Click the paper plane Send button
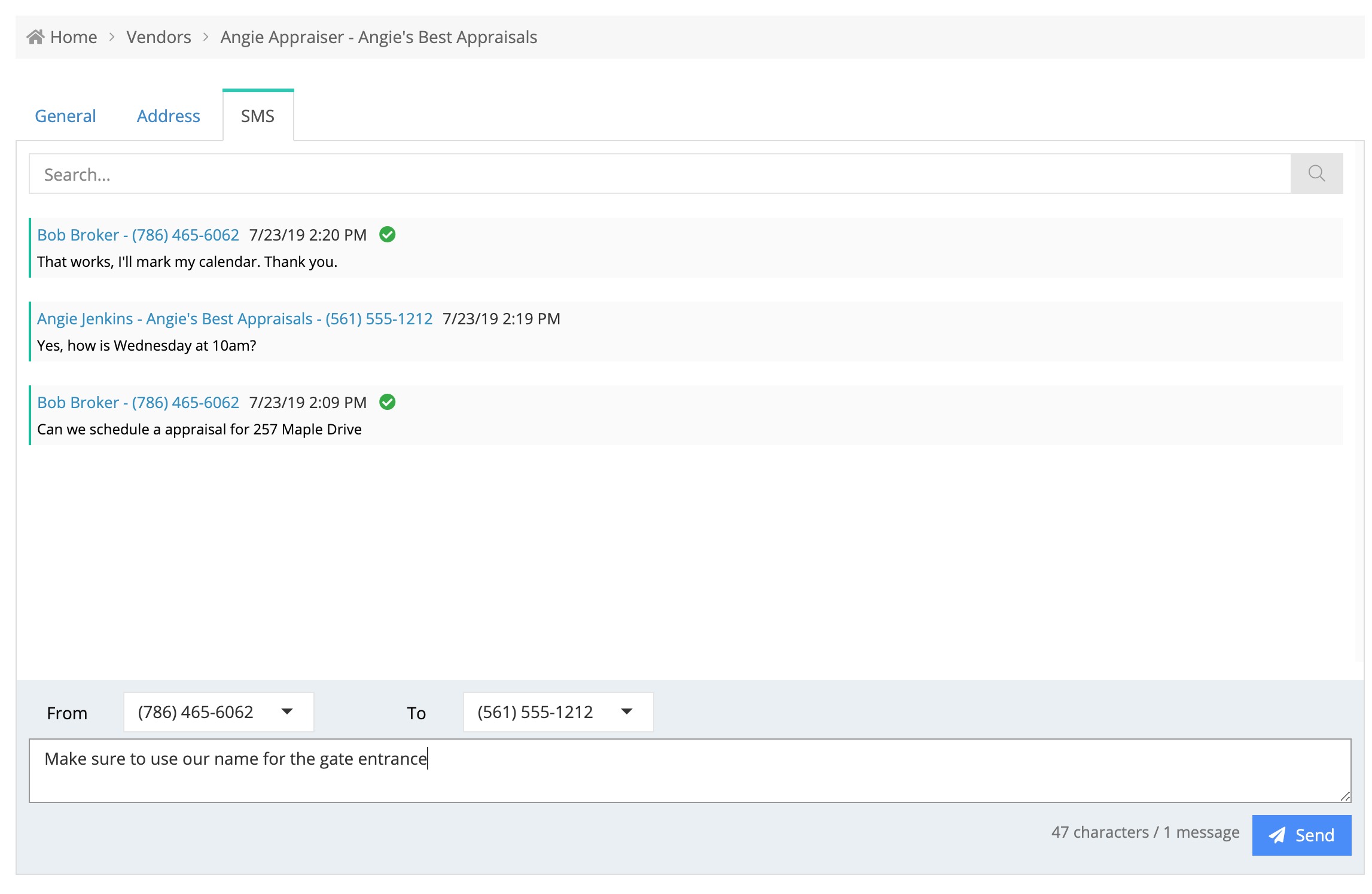The image size is (1372, 894). point(1301,835)
